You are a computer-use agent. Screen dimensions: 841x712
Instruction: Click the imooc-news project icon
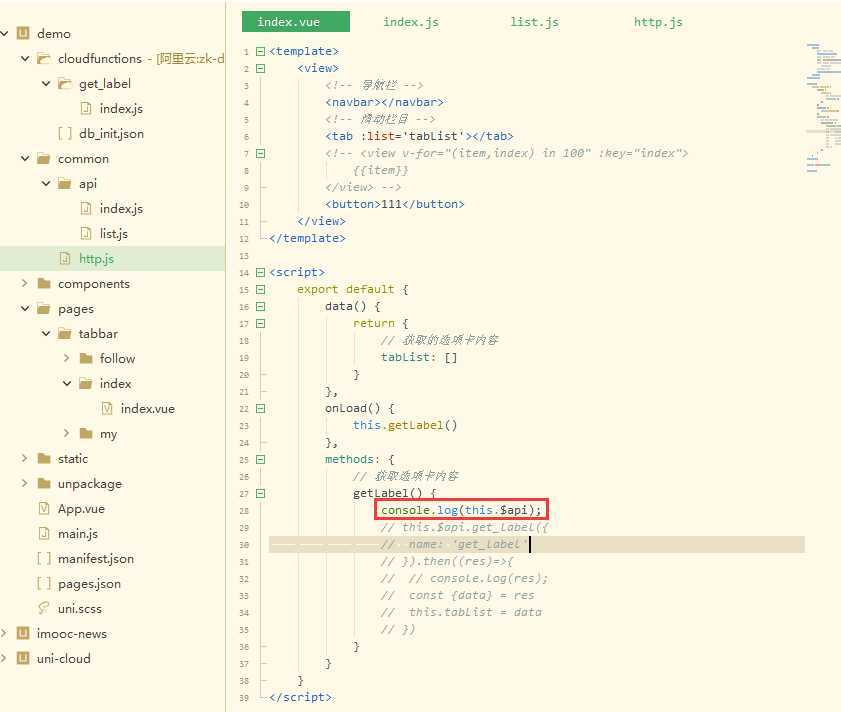(x=23, y=633)
